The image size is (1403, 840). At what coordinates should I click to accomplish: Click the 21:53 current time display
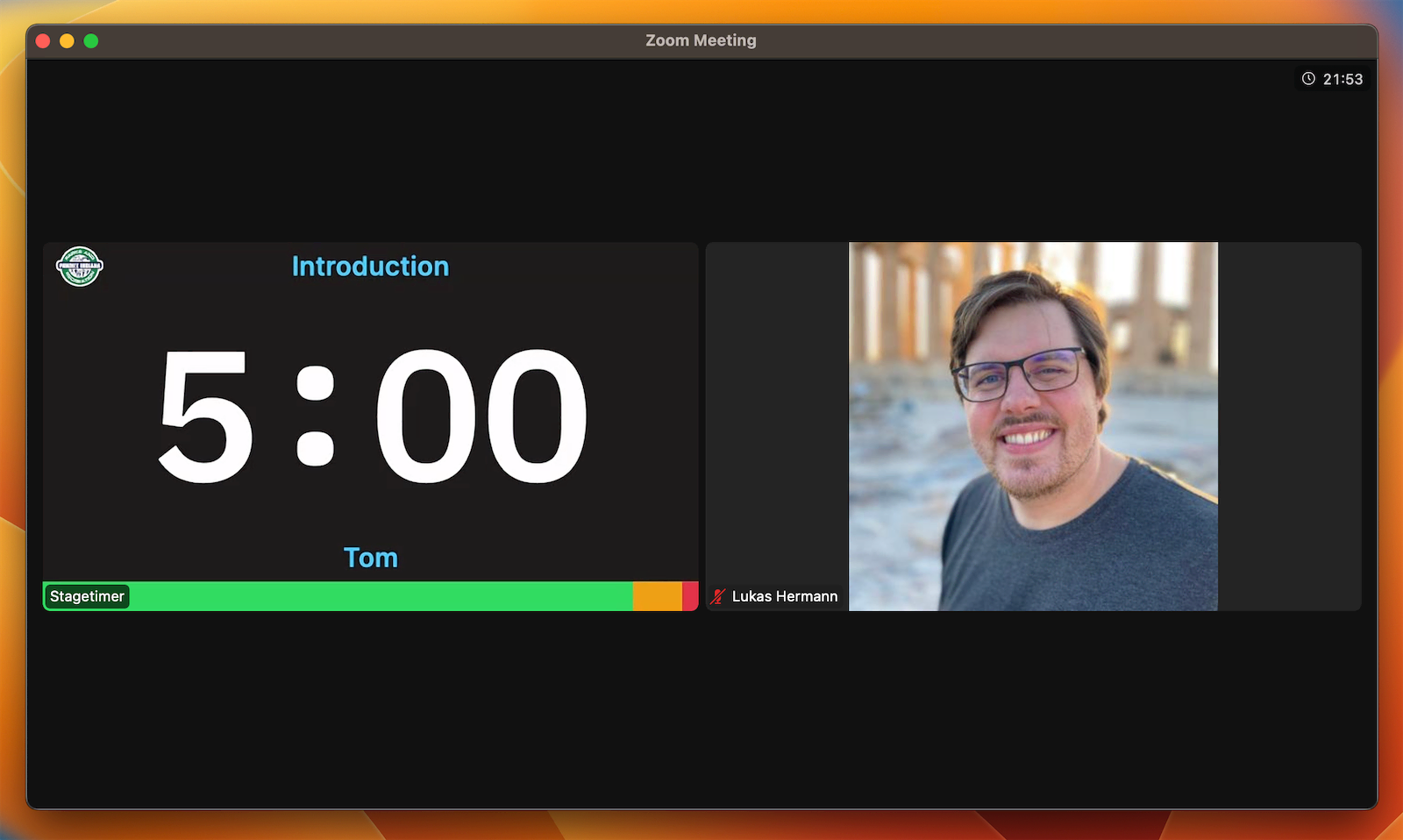[1342, 78]
